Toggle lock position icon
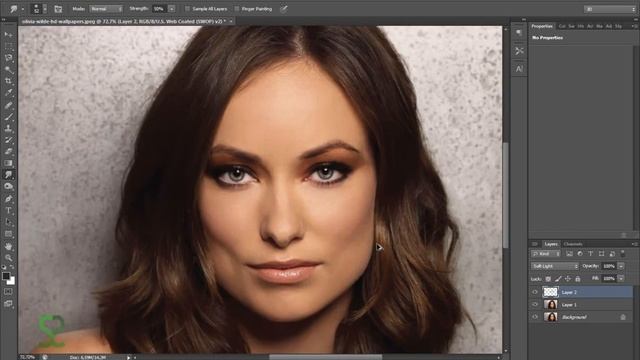This screenshot has height=360, width=640. coord(568,279)
